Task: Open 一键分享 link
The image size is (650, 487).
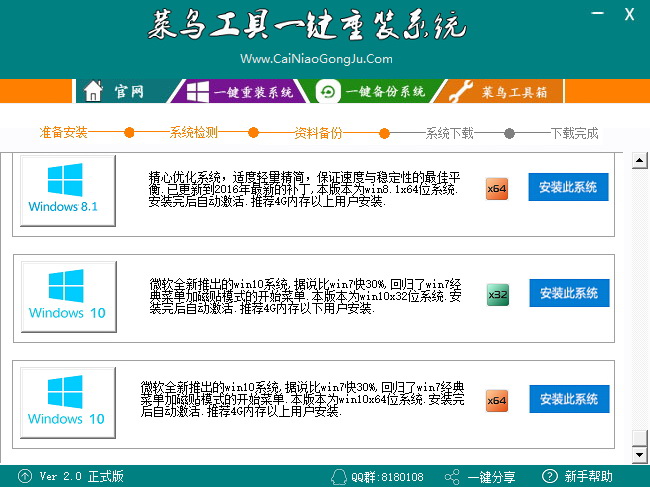Action: point(491,477)
